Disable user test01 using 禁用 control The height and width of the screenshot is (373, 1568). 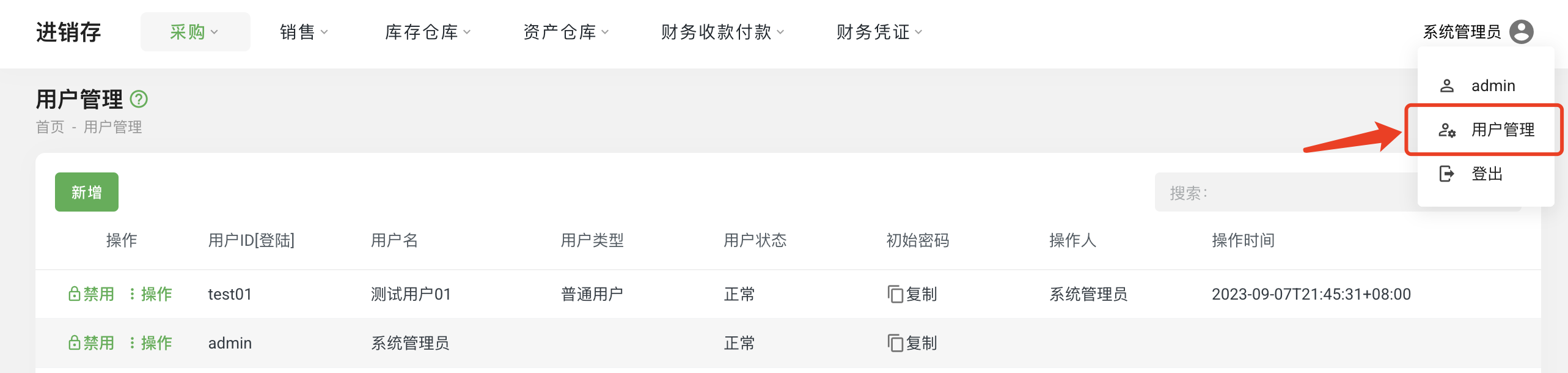coord(98,294)
